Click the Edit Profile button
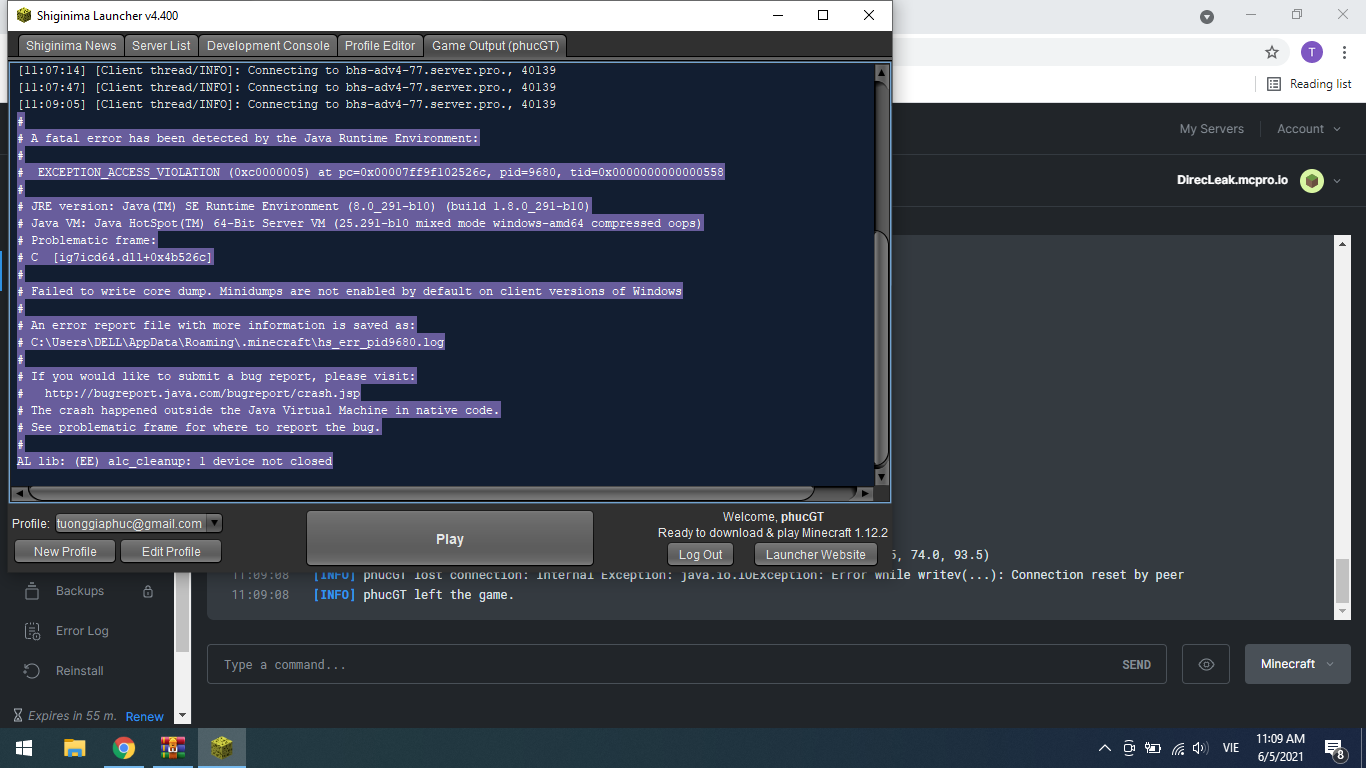This screenshot has height=768, width=1366. click(x=171, y=551)
